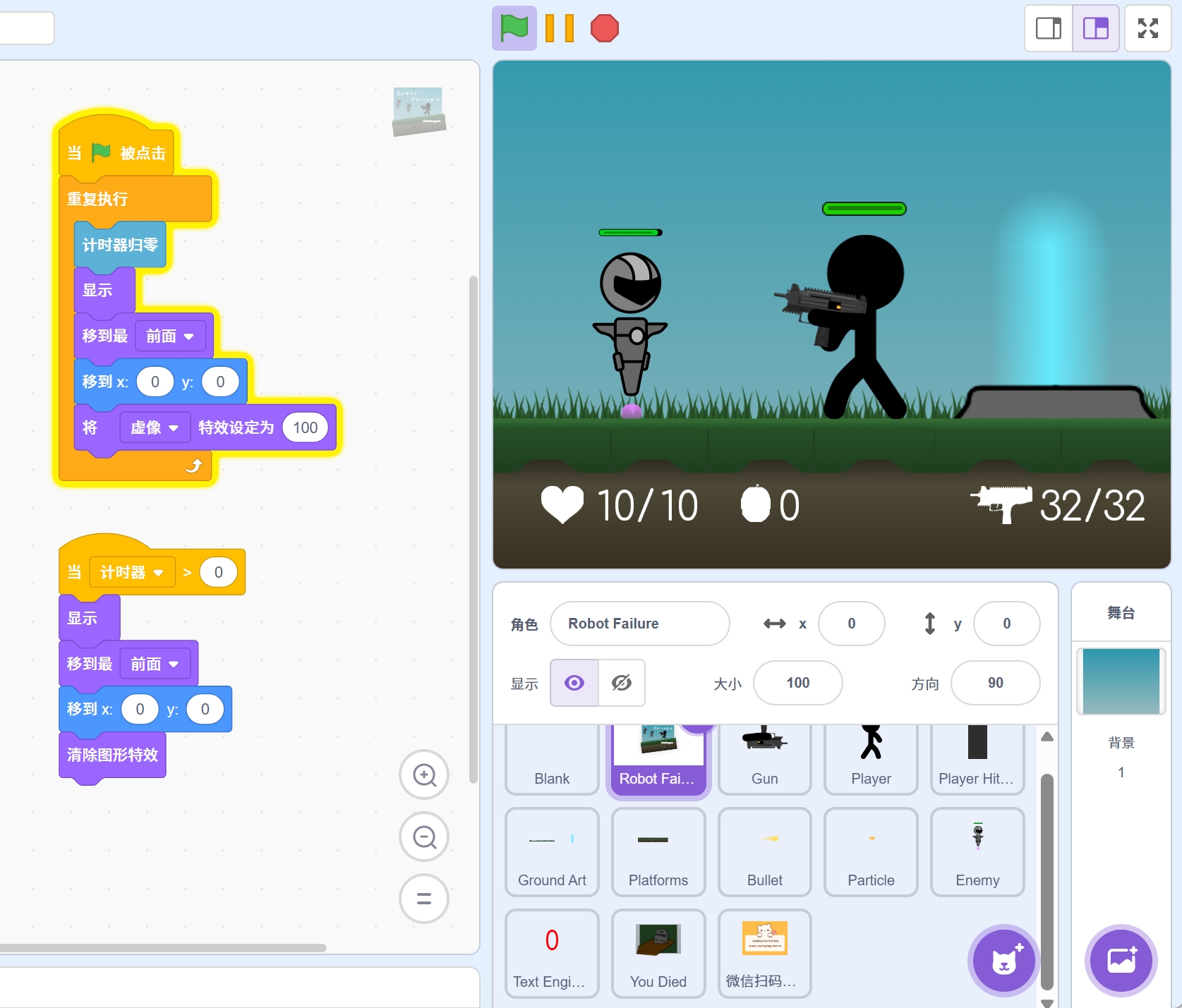Open the ghost effect dropdown in set effect block

pos(155,427)
